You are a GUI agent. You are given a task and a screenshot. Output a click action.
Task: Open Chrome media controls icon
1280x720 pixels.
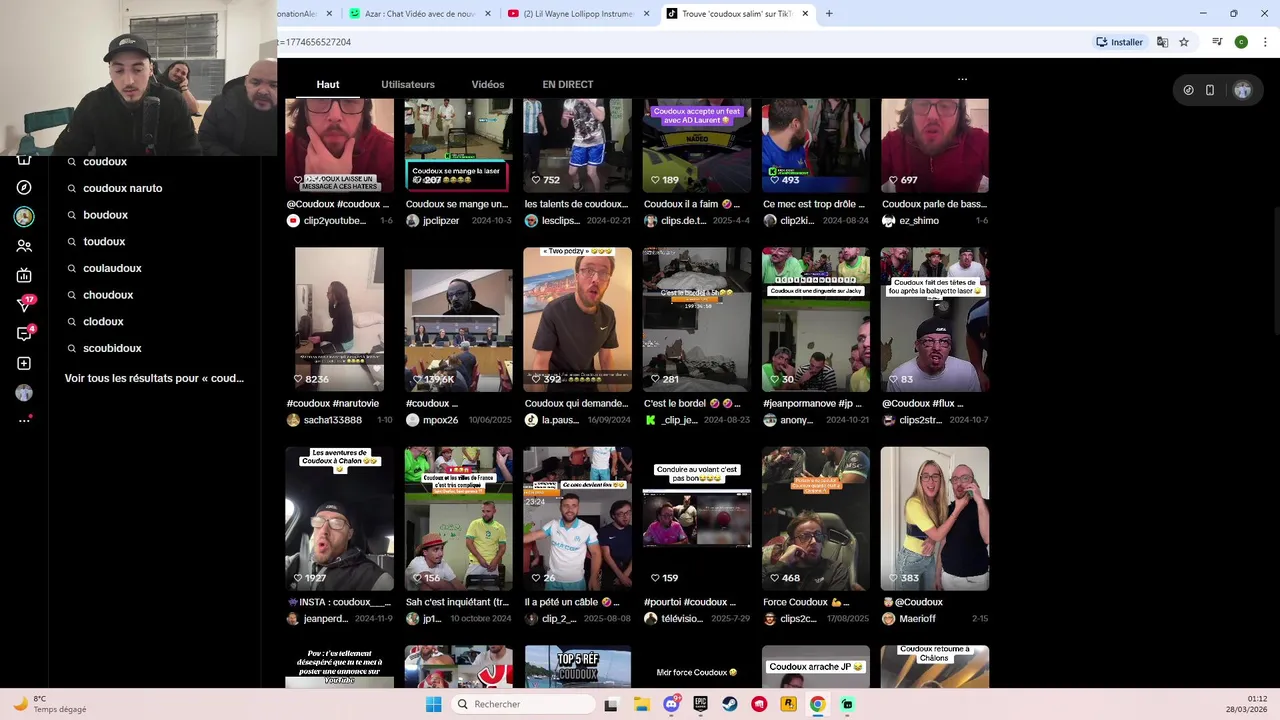(x=1217, y=42)
